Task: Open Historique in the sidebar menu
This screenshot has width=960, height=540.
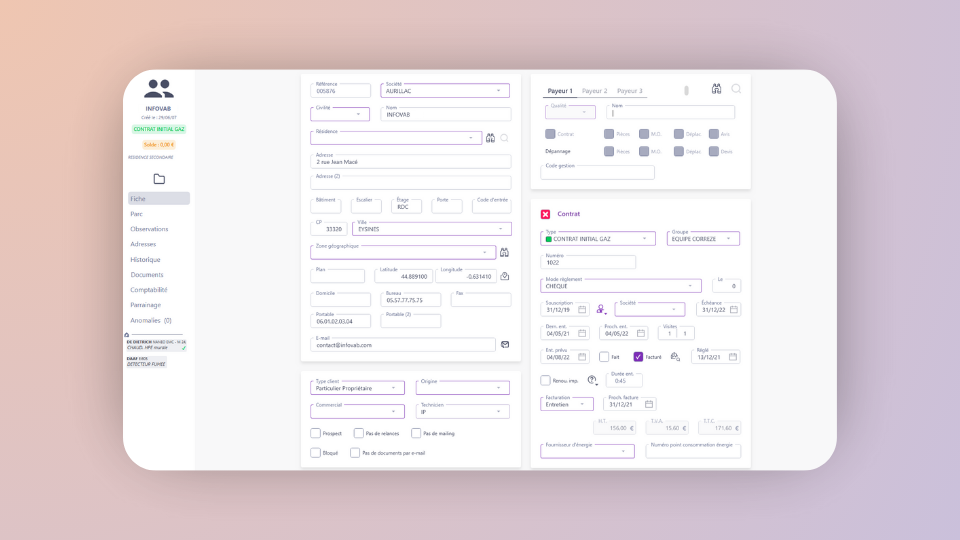Action: 145,259
